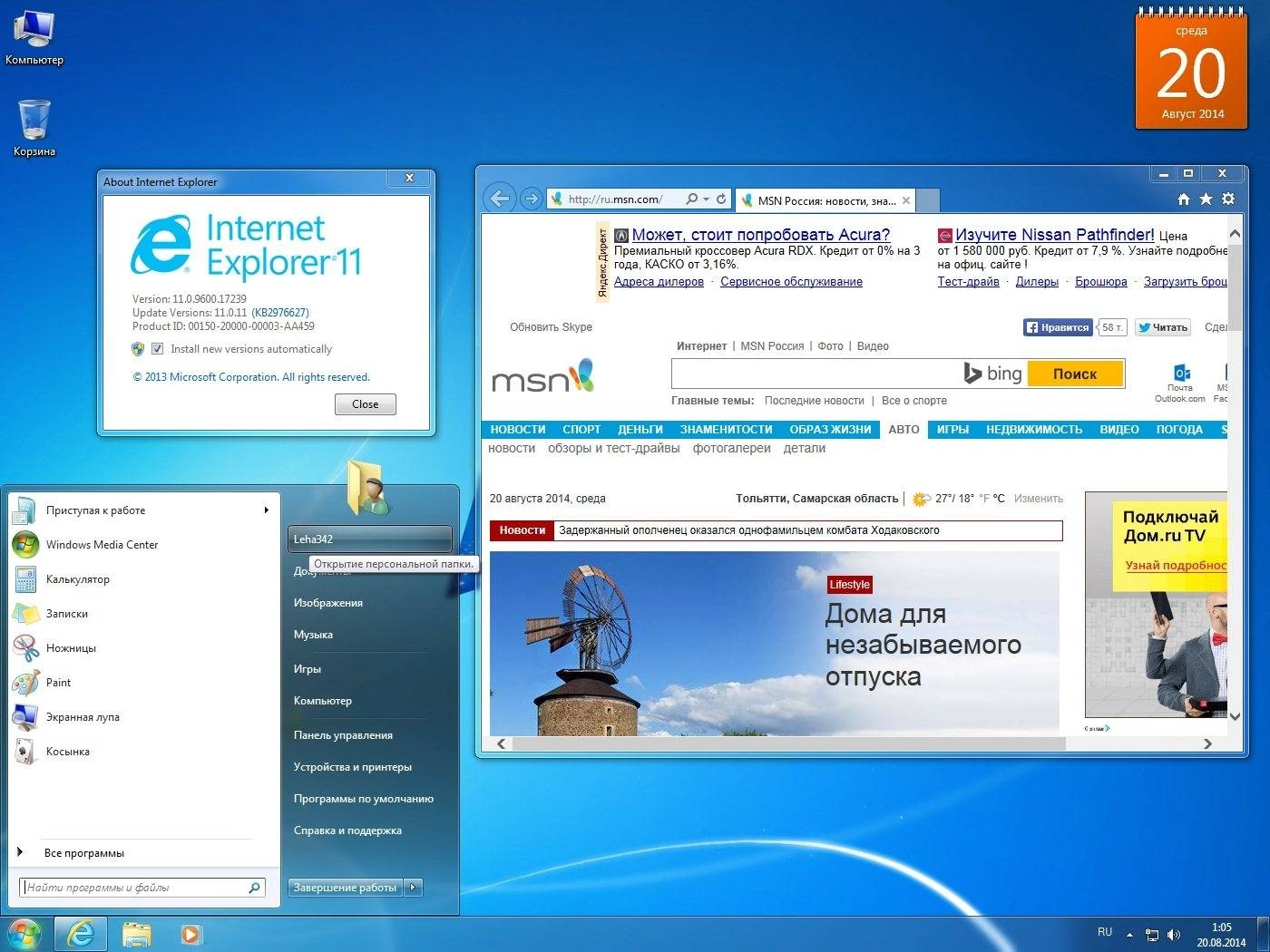Refresh the page using address bar icon
Screen dimensions: 1270x952
721,199
